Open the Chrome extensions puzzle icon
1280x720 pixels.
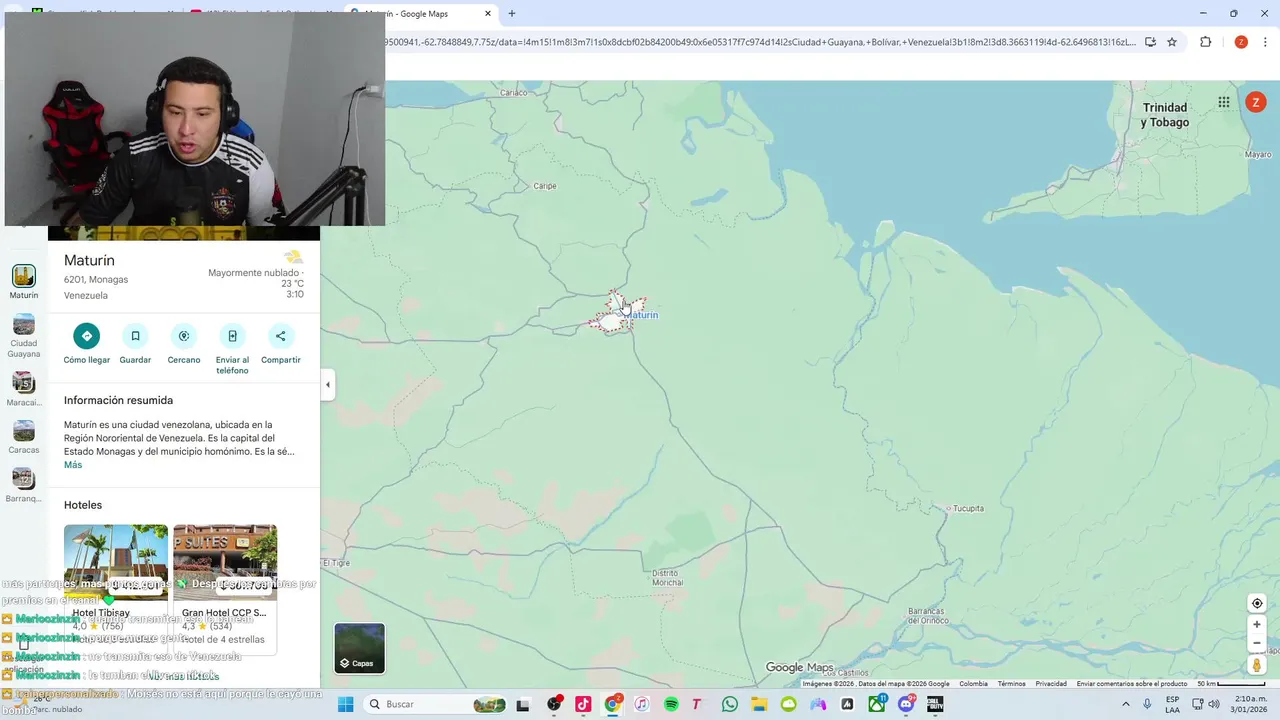tap(1205, 42)
